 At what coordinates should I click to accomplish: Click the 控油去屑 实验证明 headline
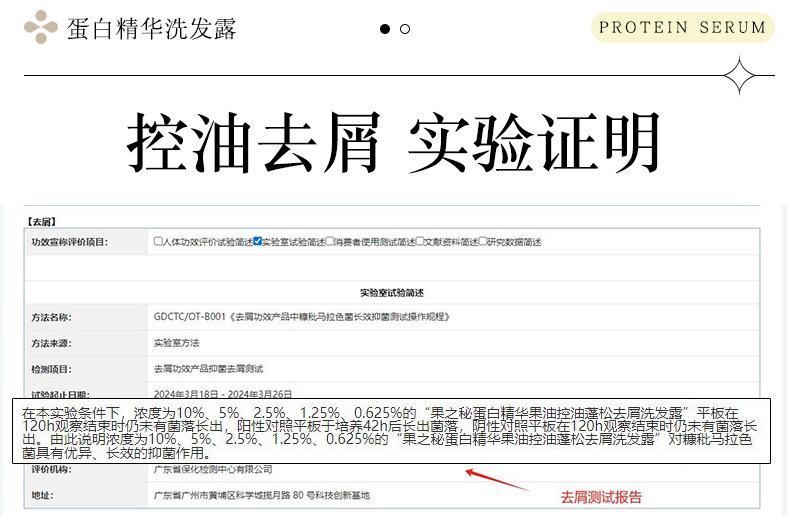tap(393, 142)
